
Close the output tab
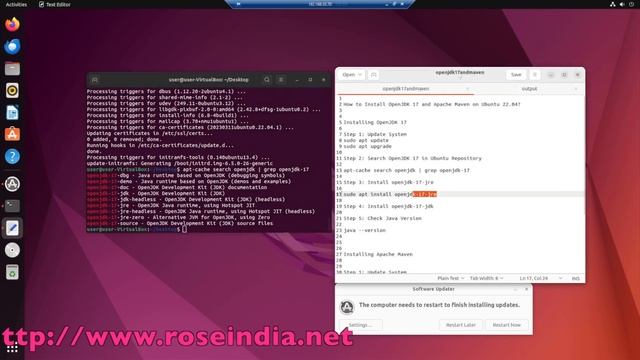pyautogui.click(x=576, y=89)
